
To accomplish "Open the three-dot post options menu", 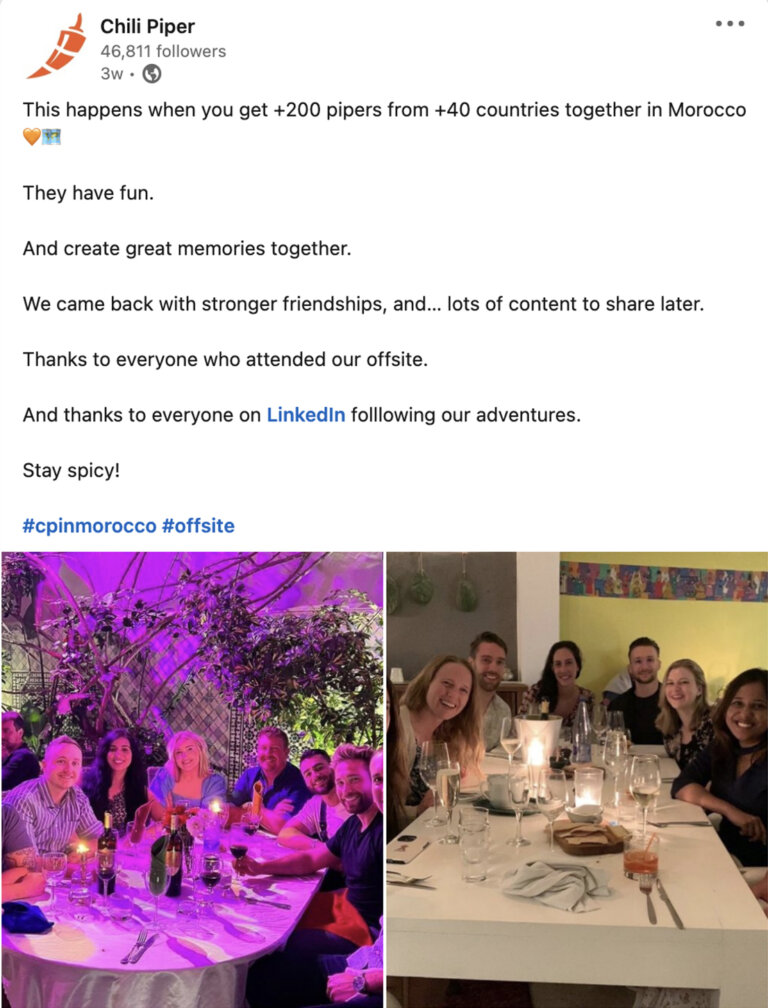I will (x=730, y=24).
